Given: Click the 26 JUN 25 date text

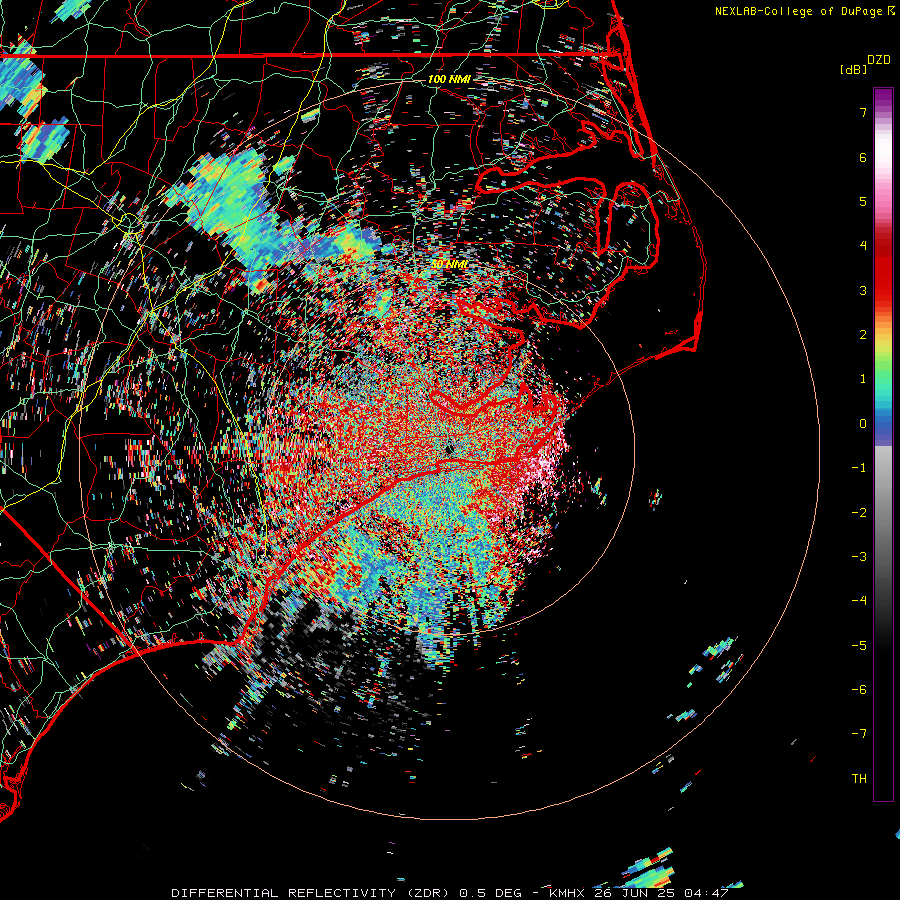Looking at the screenshot, I should (x=634, y=893).
